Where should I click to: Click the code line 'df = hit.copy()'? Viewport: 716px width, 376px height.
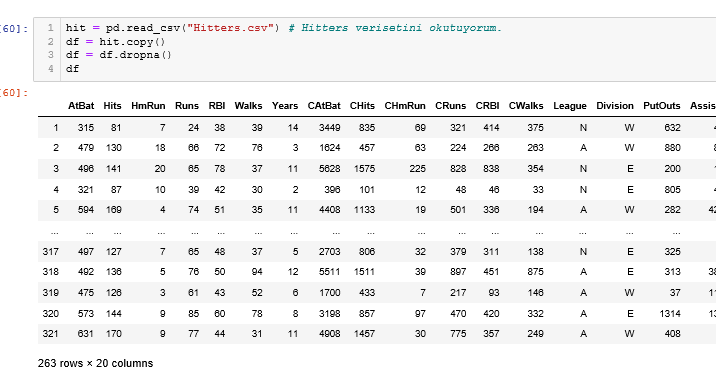click(116, 42)
